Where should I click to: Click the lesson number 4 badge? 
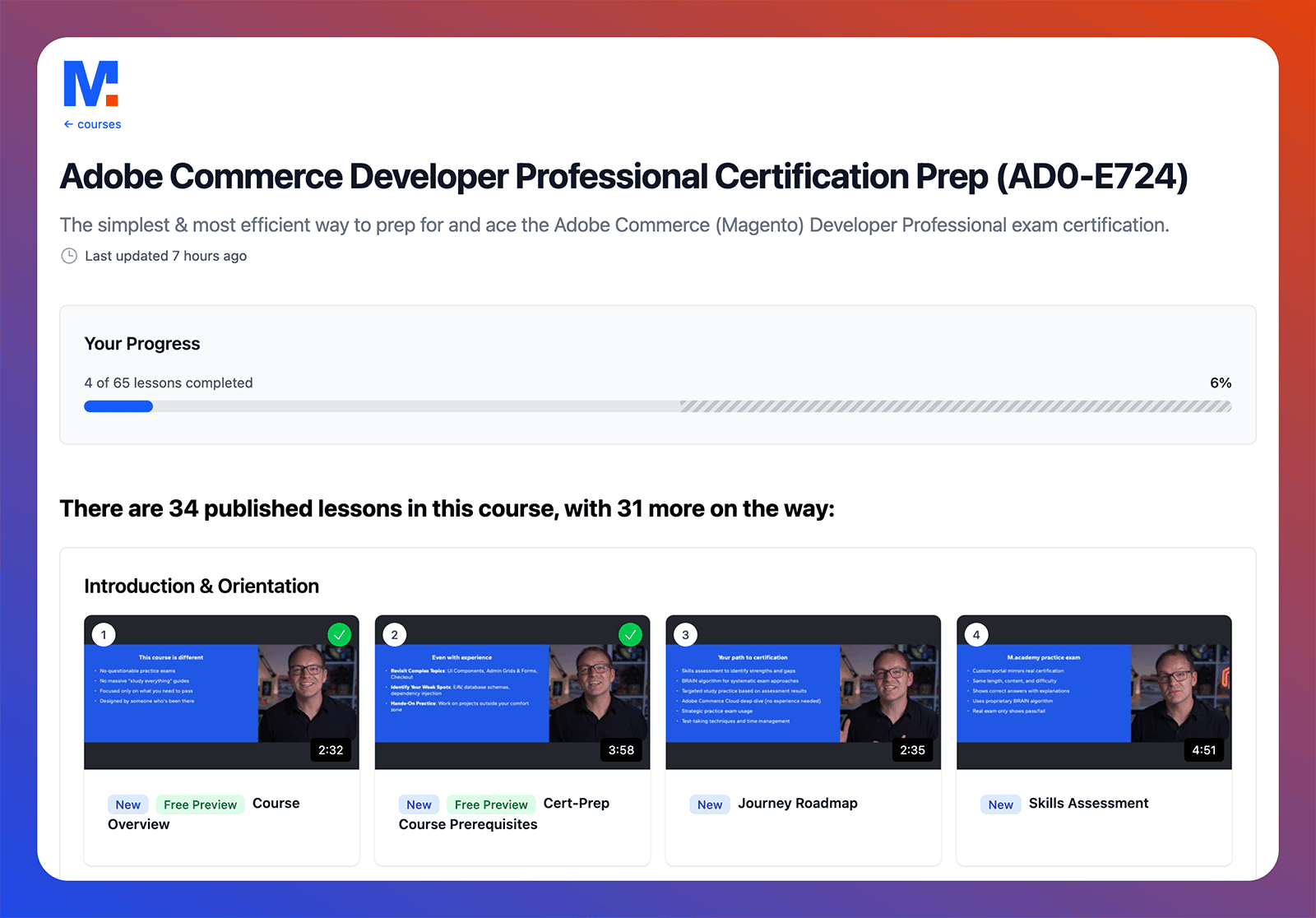coord(976,635)
